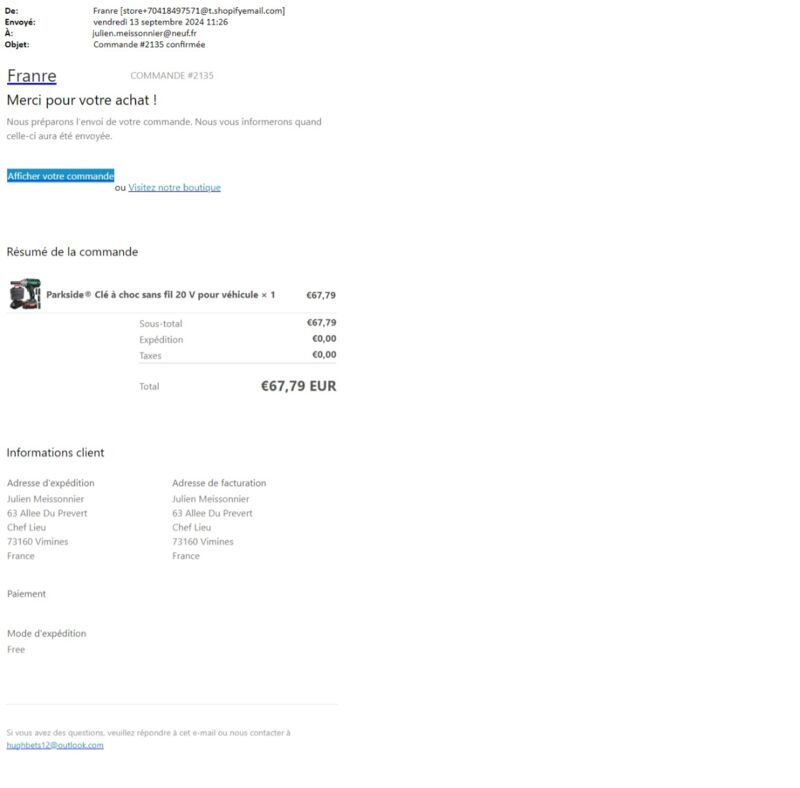Viewport: 800px width, 788px height.
Task: Click the sent date vendredi 13 septembre 2024
Action: [148, 22]
